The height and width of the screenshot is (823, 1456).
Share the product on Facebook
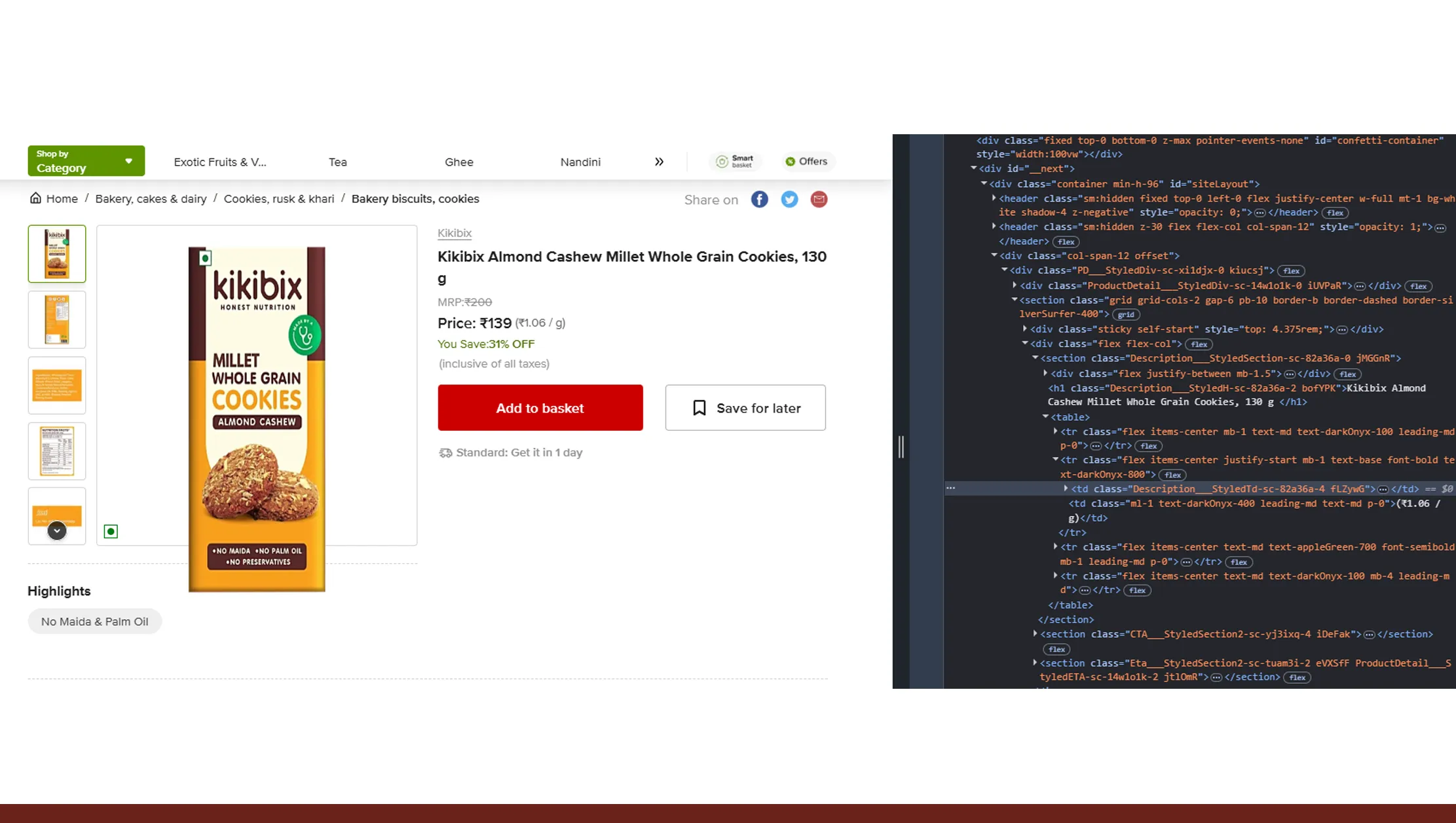pyautogui.click(x=759, y=200)
